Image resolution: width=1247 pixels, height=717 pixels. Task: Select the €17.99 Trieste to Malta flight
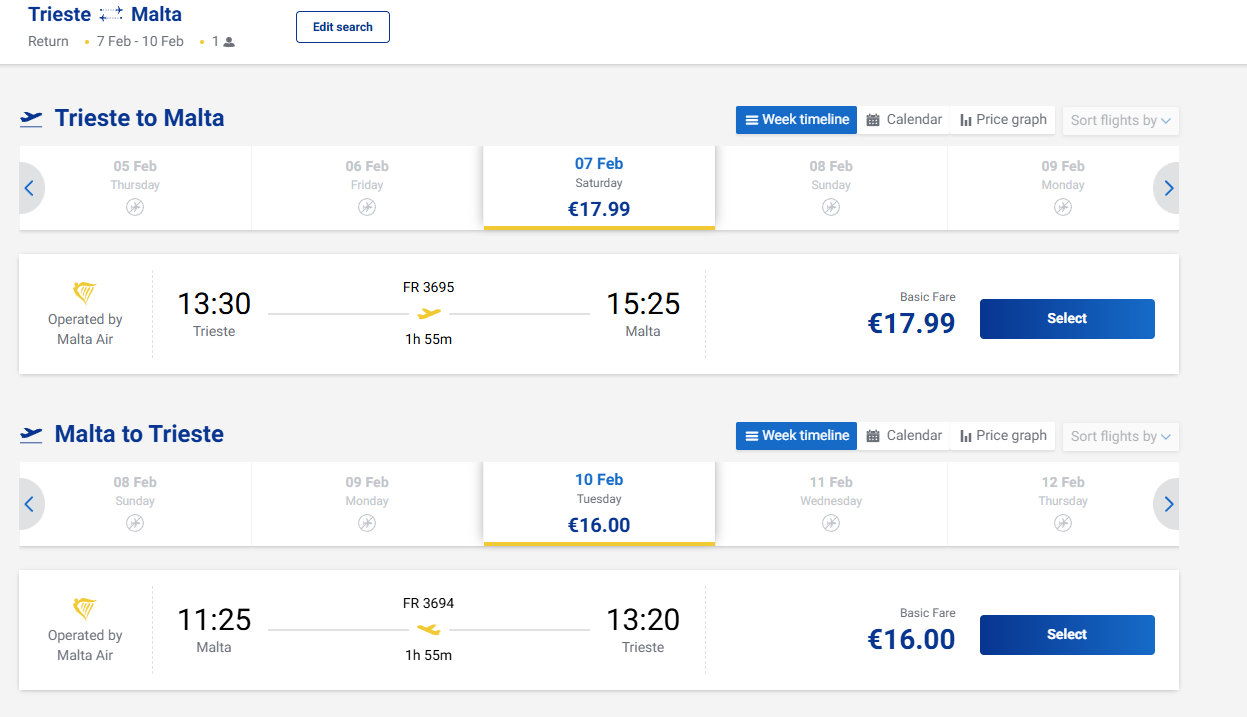click(1067, 319)
